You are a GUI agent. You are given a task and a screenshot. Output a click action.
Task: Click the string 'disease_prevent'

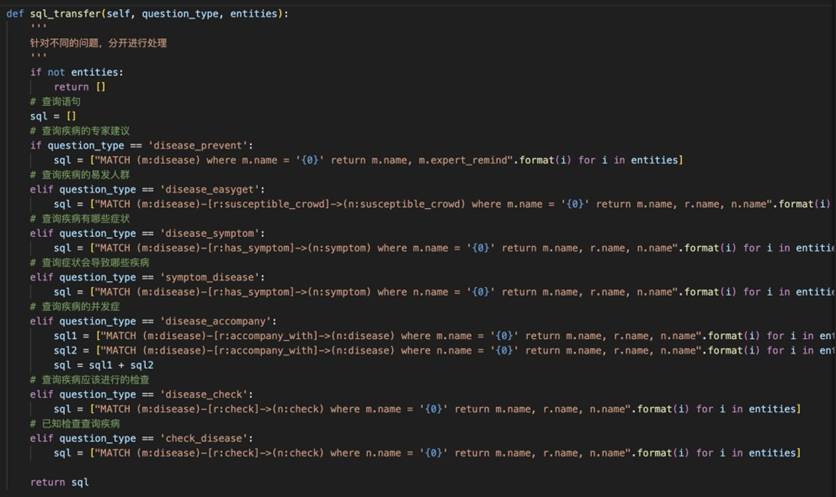(x=198, y=145)
